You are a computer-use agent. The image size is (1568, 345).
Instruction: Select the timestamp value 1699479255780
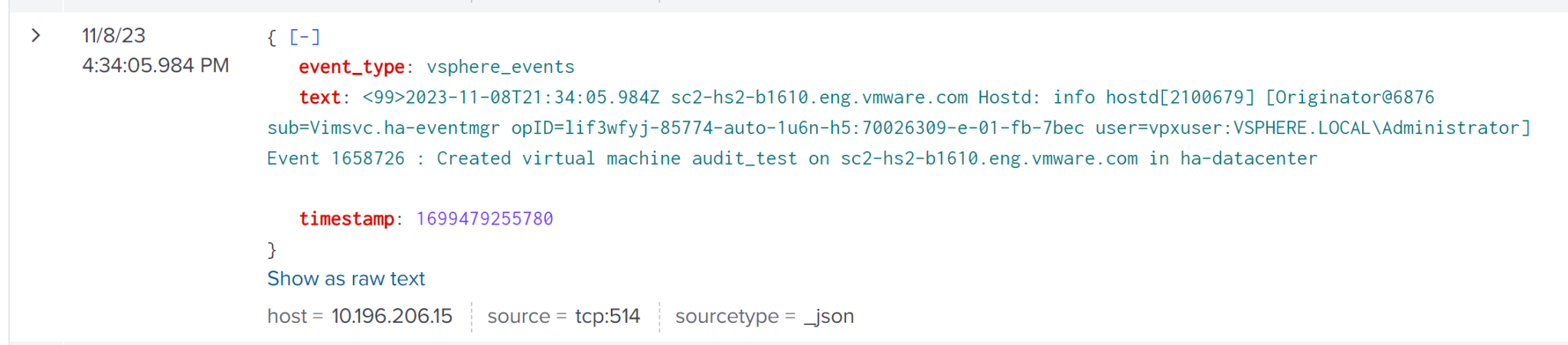(485, 219)
